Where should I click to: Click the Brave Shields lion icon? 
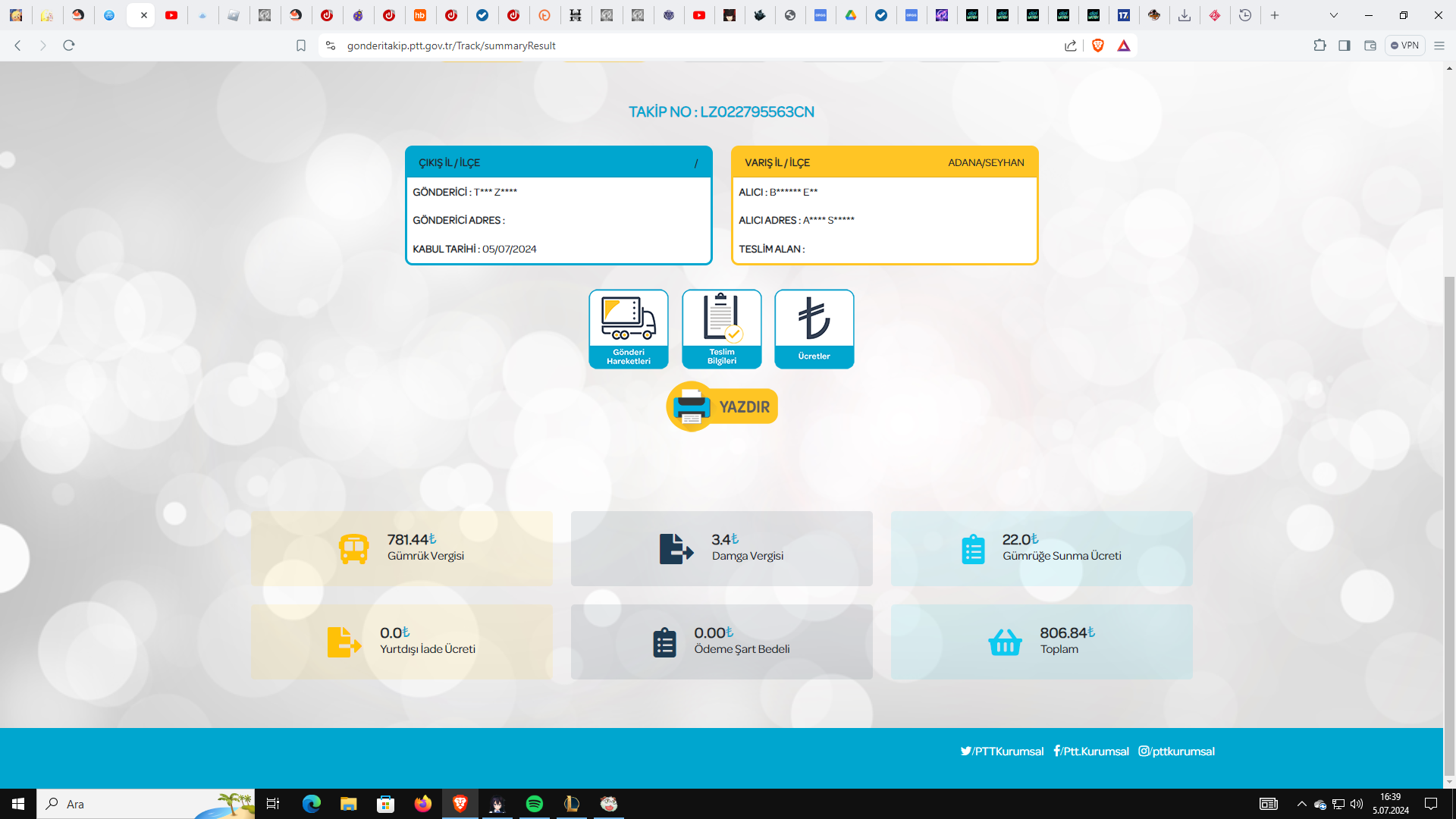click(x=1097, y=45)
